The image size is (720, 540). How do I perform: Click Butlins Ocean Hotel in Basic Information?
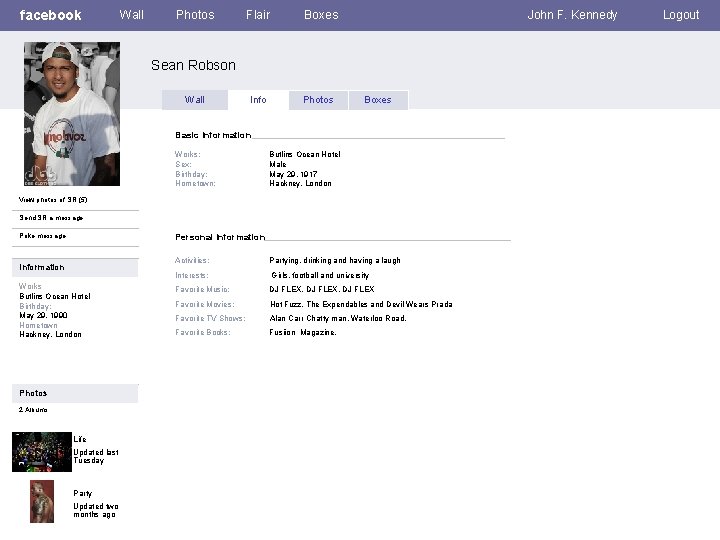(x=305, y=154)
